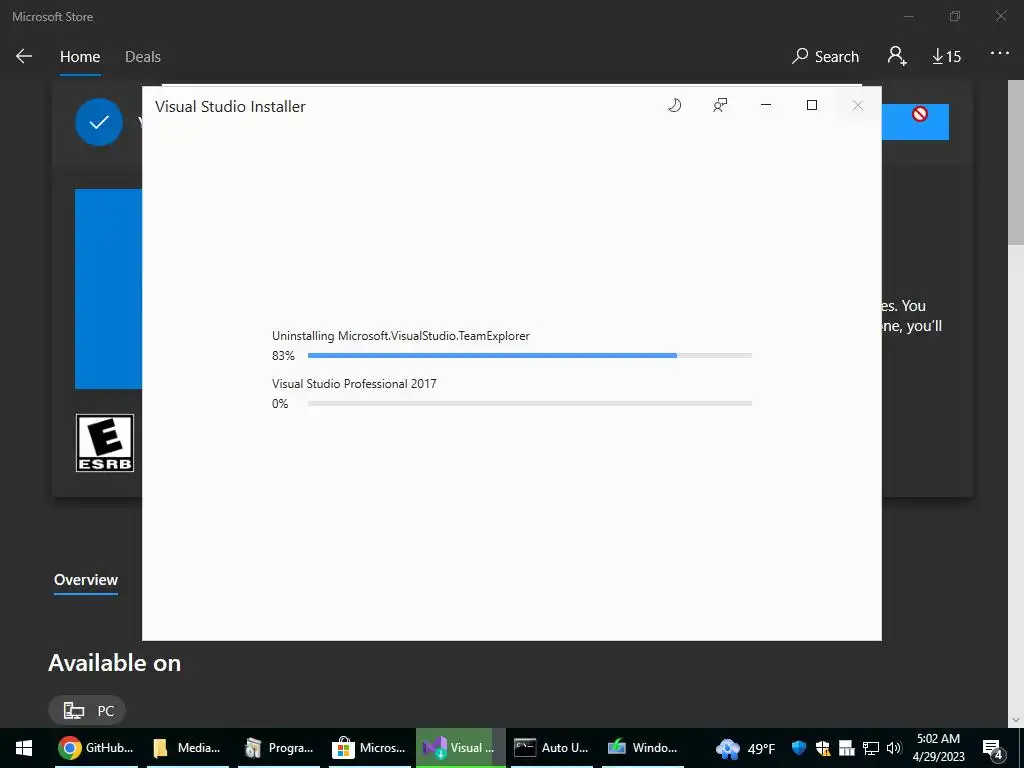This screenshot has height=768, width=1024.
Task: Open the Downloads and updates icon showing 15
Action: point(946,57)
